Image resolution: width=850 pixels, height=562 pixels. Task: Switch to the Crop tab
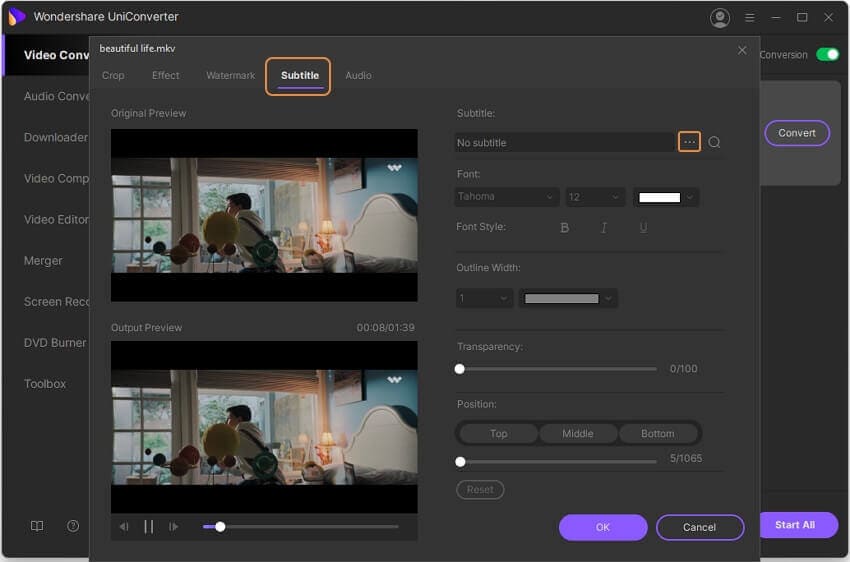pos(113,75)
